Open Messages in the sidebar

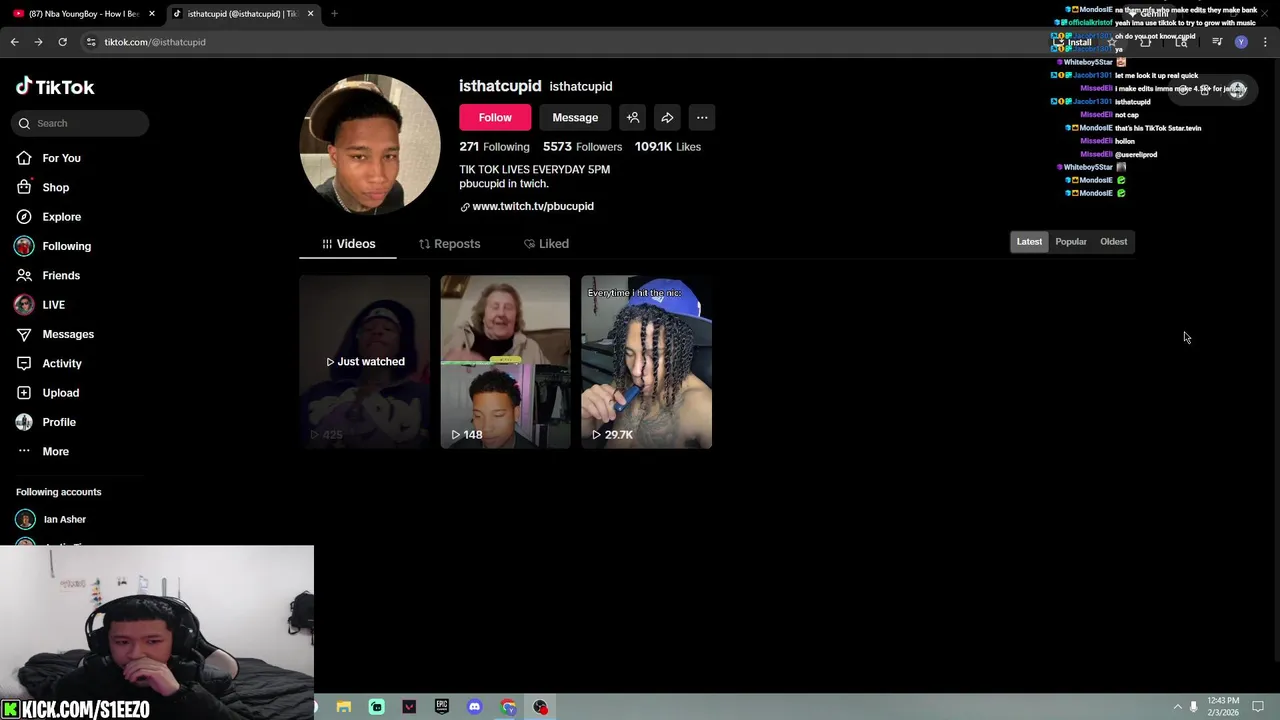tap(68, 334)
